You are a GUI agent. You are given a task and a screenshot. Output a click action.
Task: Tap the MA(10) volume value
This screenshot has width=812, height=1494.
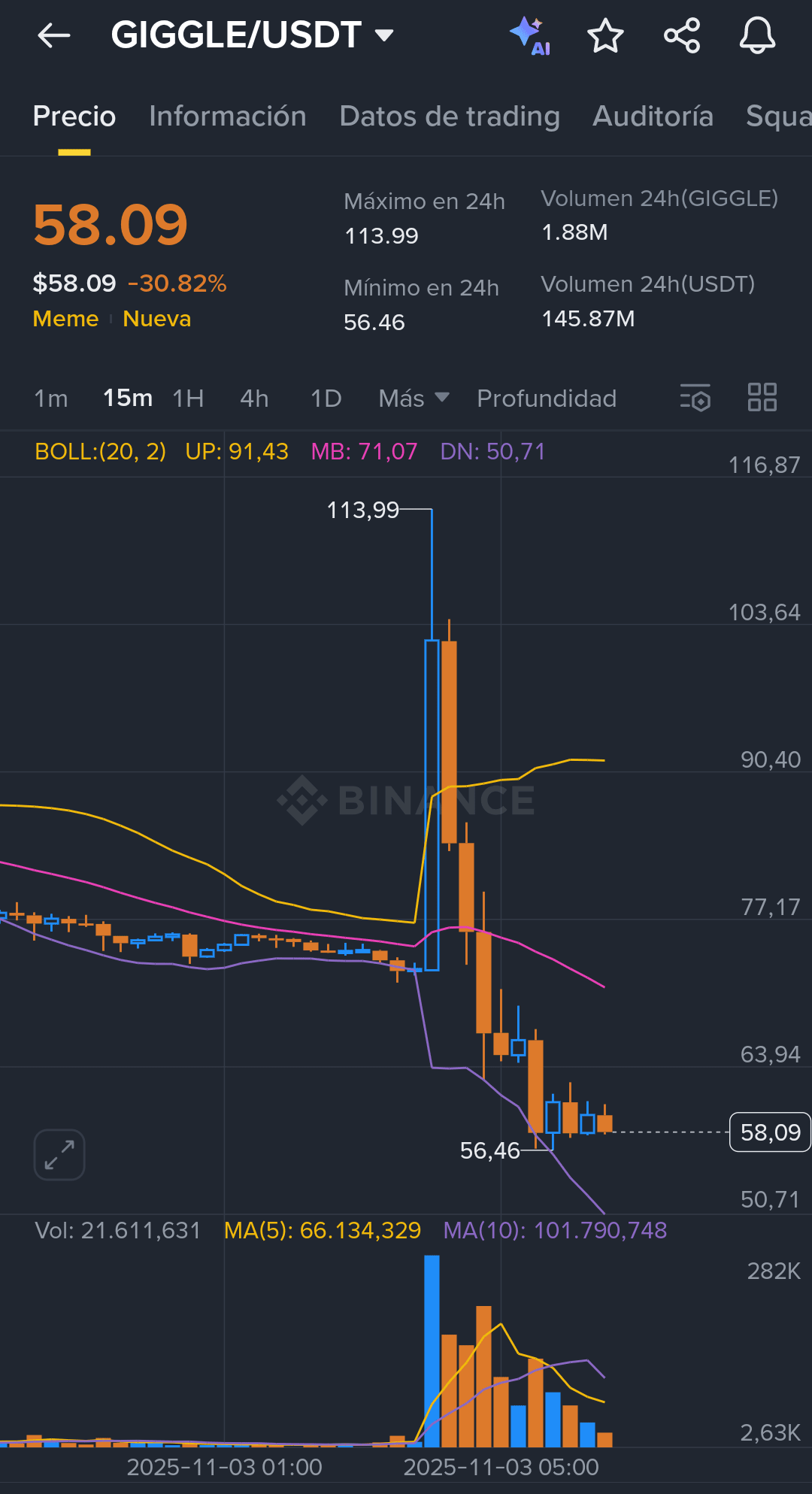(x=555, y=1230)
